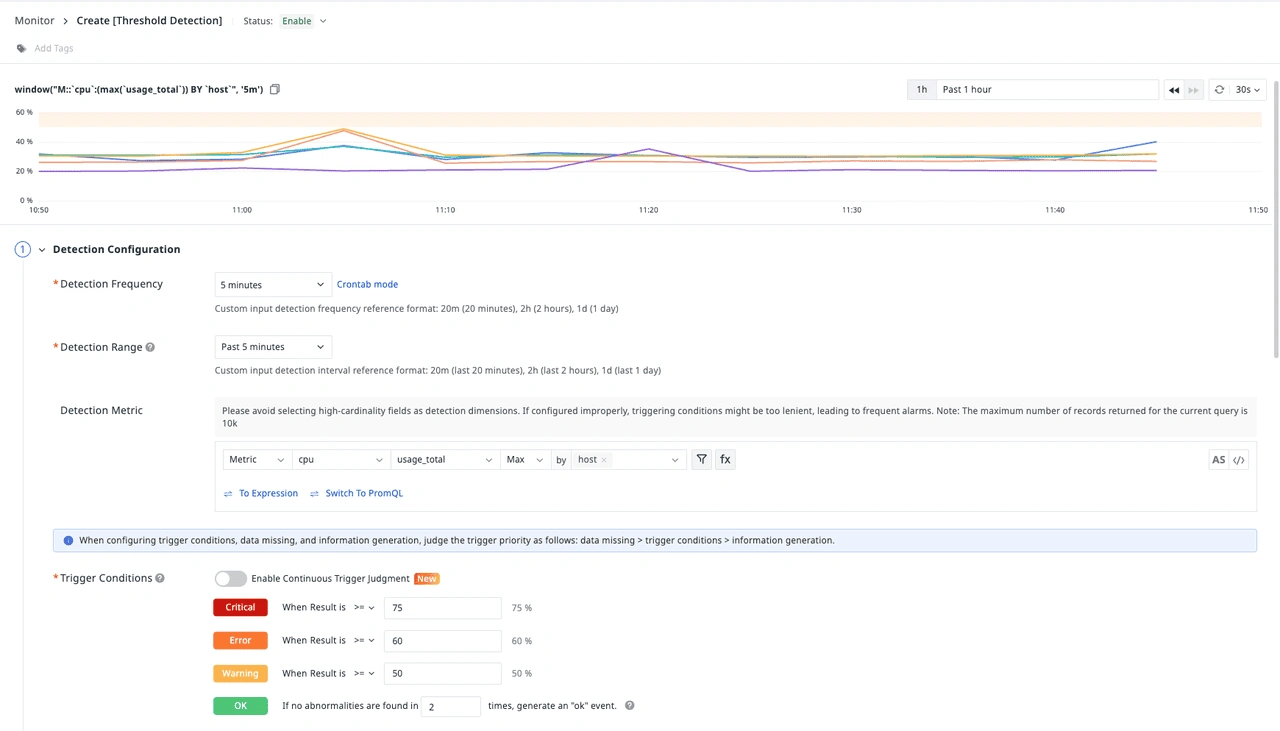This screenshot has height=731, width=1280.
Task: Click the Add Tags tag icon
Action: pyautogui.click(x=22, y=48)
